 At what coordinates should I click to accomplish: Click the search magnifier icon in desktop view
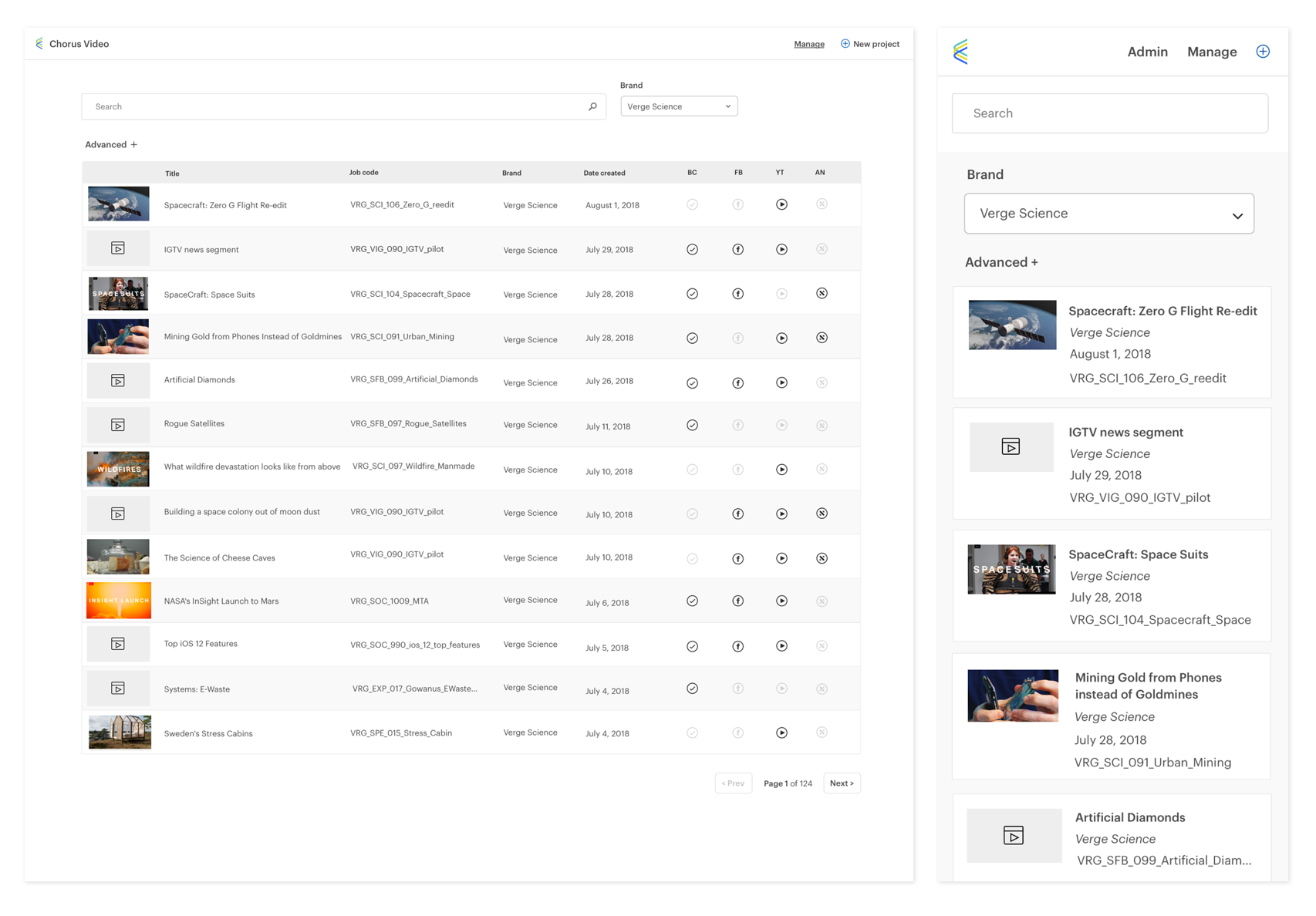pyautogui.click(x=592, y=106)
